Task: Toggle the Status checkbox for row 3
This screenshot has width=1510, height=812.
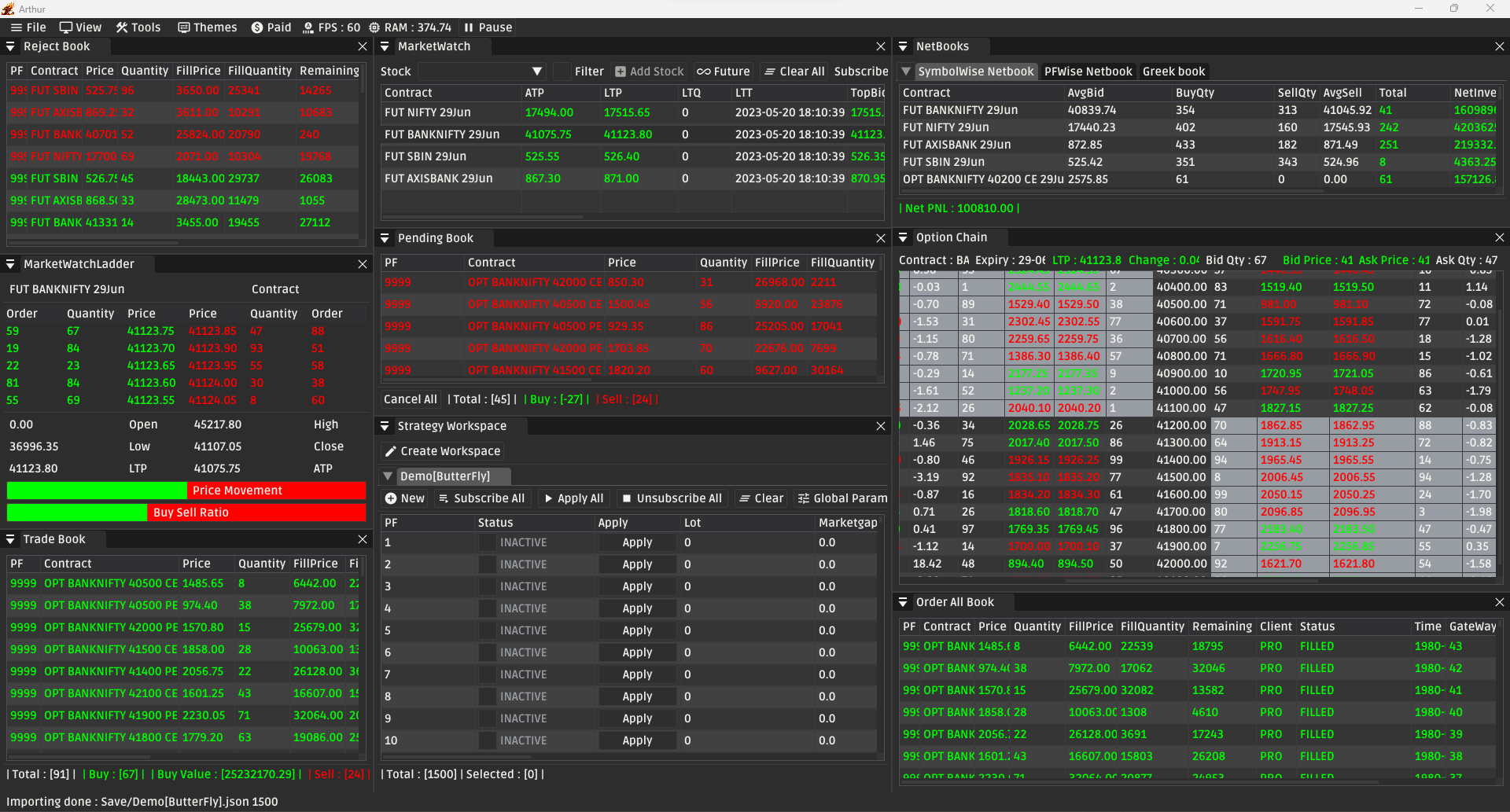Action: point(488,586)
